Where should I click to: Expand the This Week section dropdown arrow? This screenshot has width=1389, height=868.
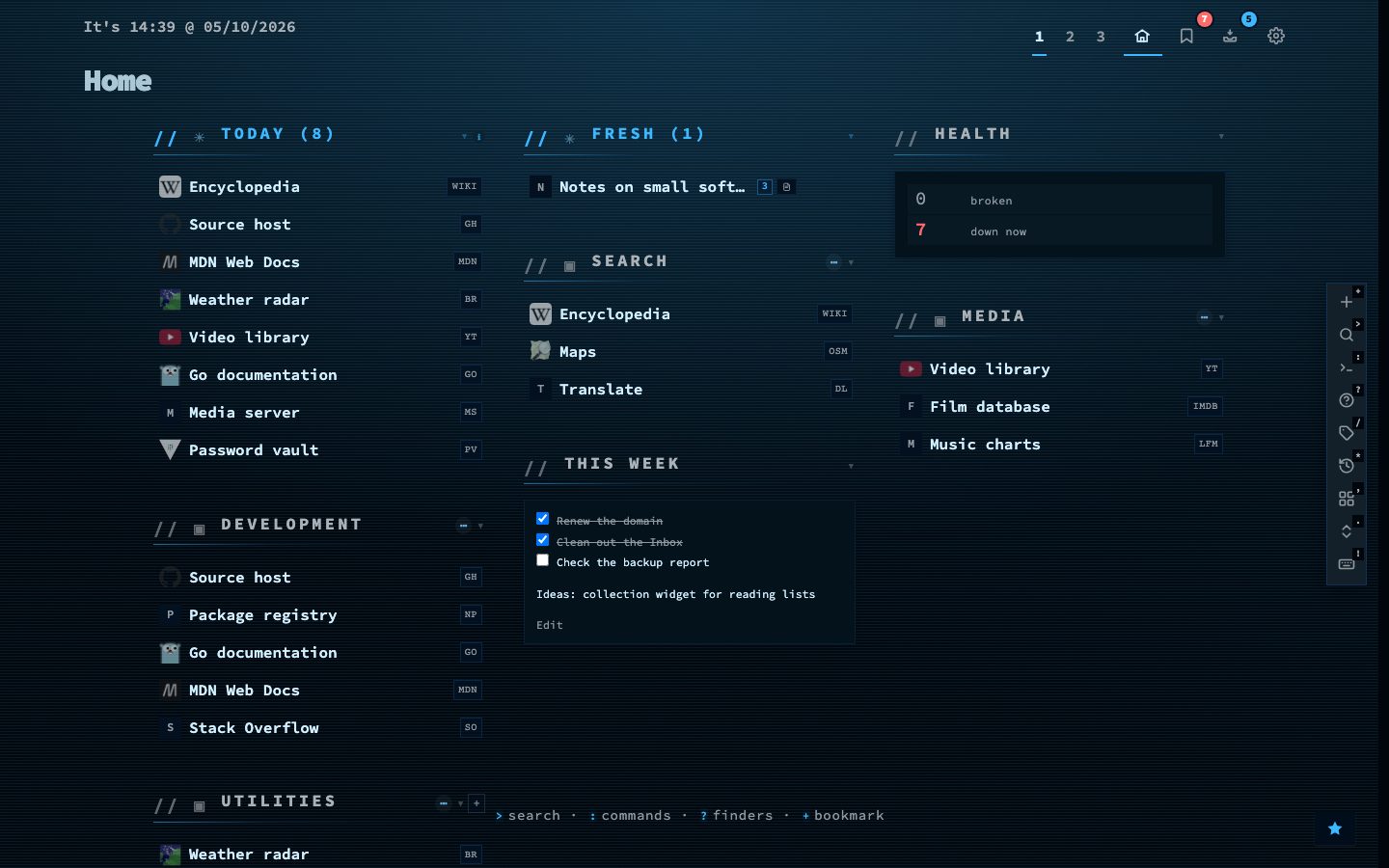851,466
